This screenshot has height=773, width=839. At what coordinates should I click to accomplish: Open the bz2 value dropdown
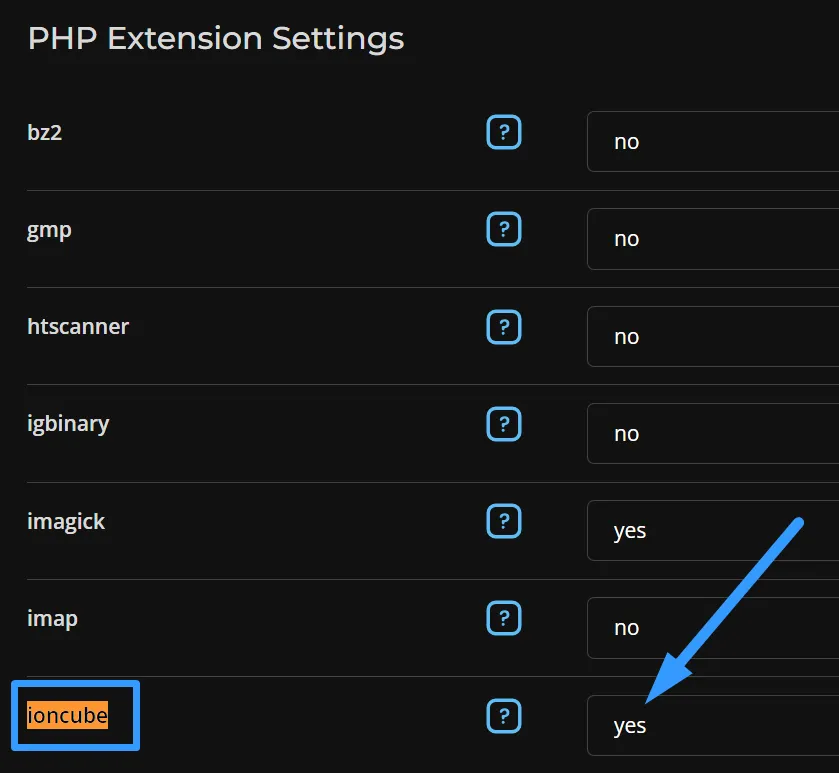click(712, 142)
